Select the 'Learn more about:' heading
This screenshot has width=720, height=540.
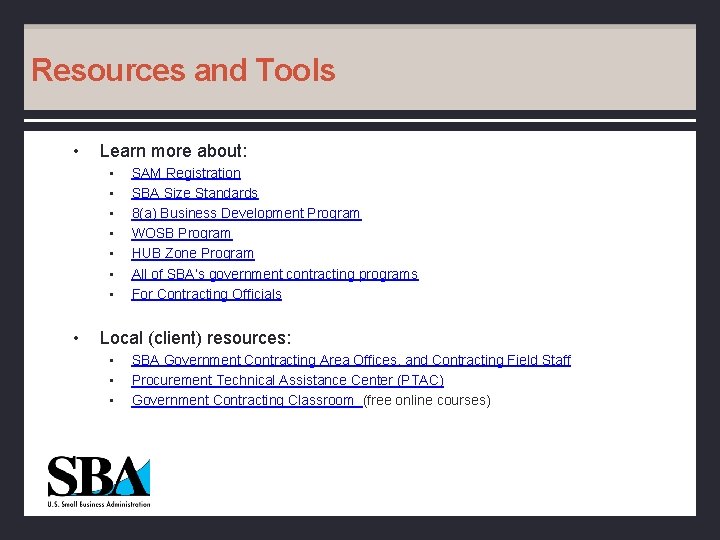point(174,151)
